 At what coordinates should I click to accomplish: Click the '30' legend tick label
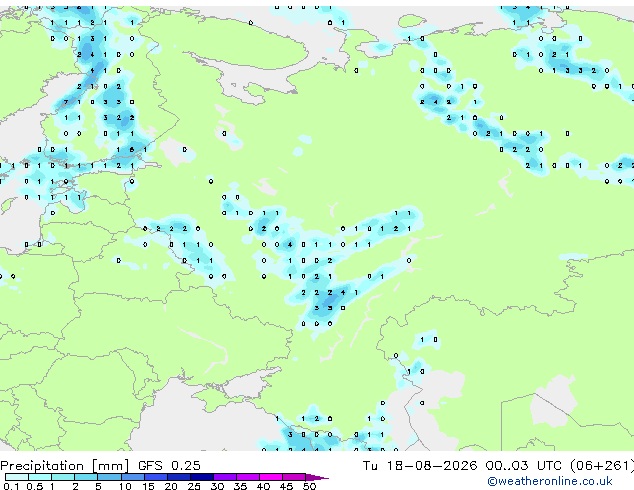217,486
